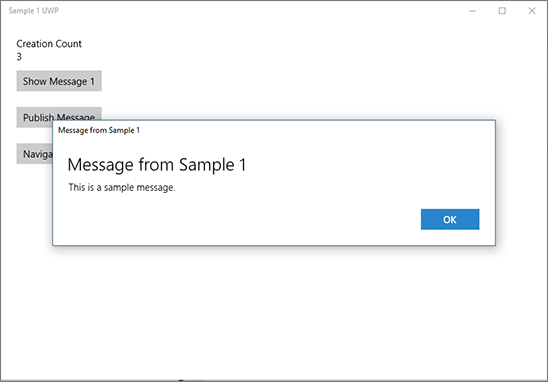Click the Show Message 1 button

[x=59, y=81]
